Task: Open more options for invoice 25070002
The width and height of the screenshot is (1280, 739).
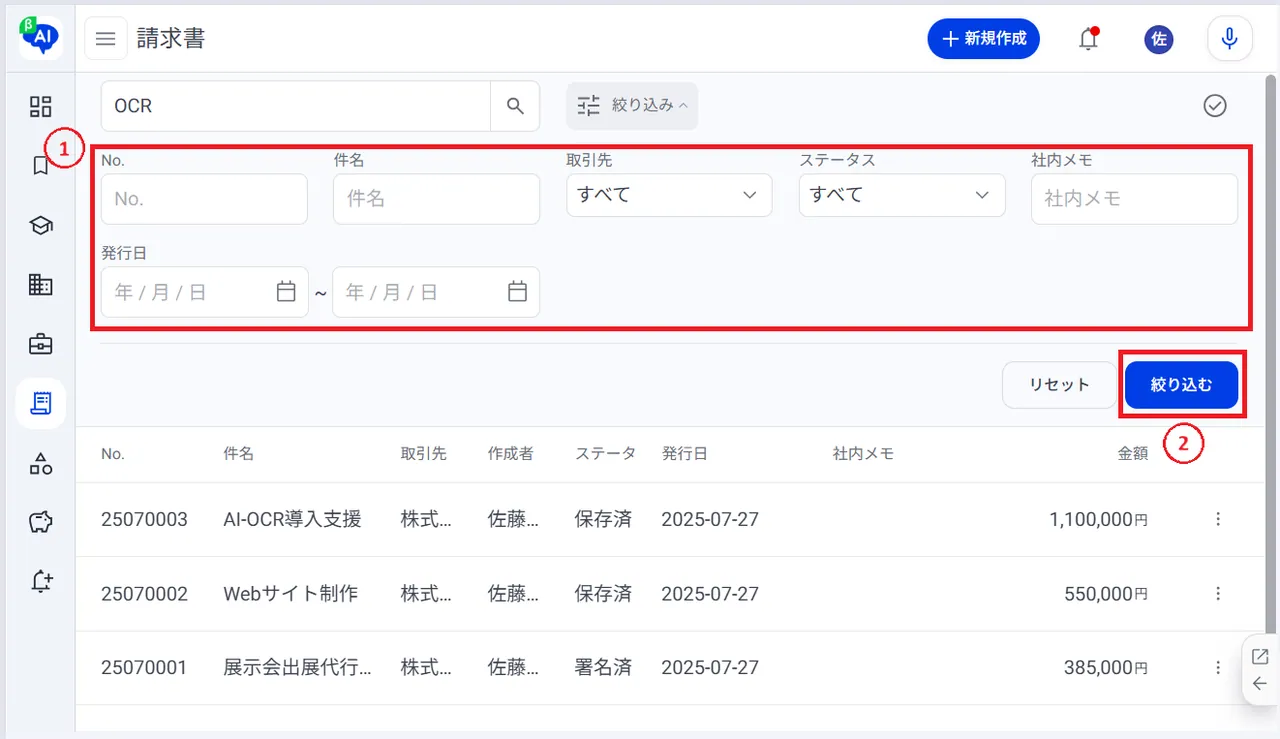Action: [1218, 593]
